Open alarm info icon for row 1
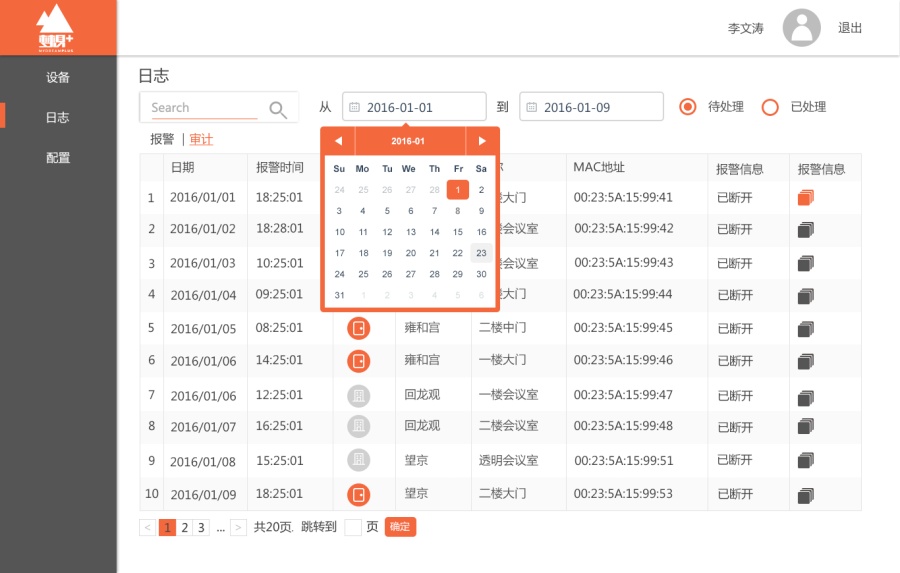Viewport: 900px width, 573px height. [806, 198]
